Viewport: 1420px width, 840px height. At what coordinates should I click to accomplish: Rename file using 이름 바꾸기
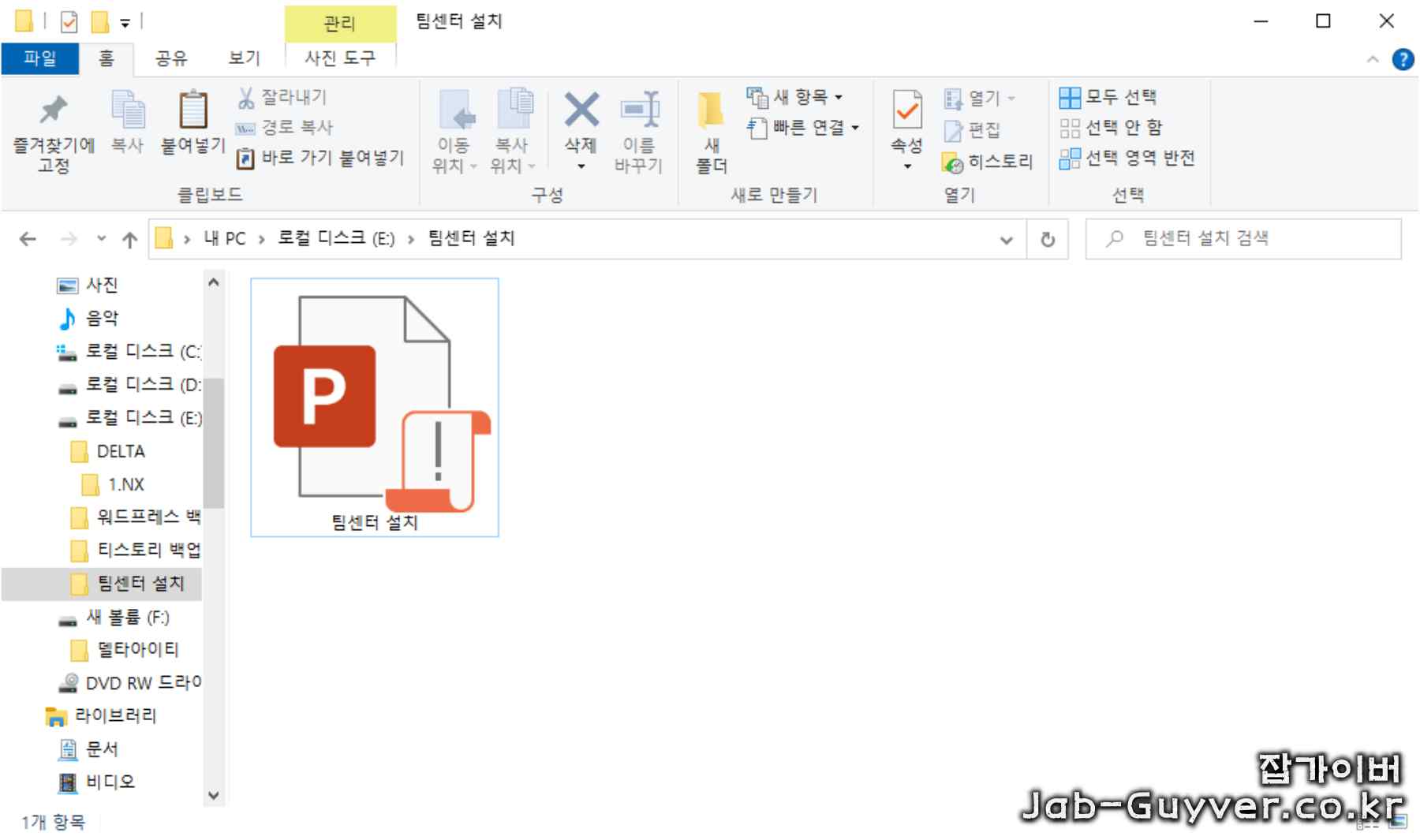point(639,132)
